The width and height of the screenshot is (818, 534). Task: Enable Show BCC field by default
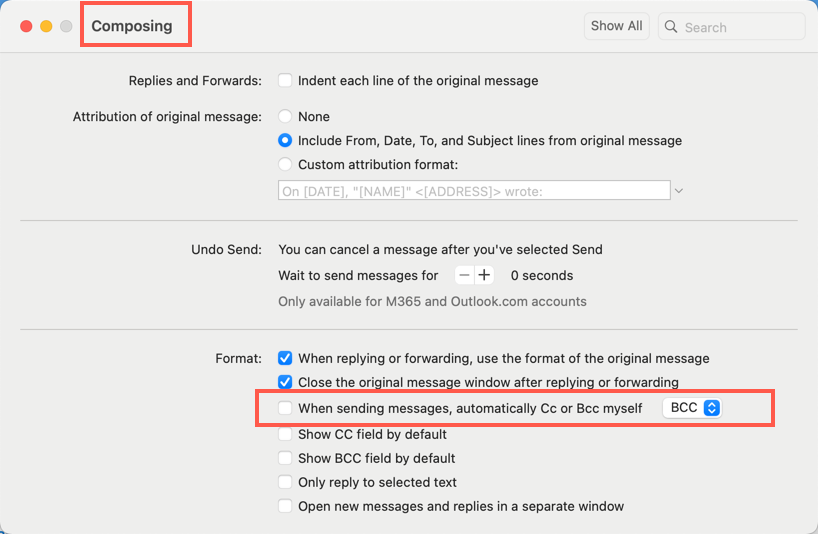[285, 458]
